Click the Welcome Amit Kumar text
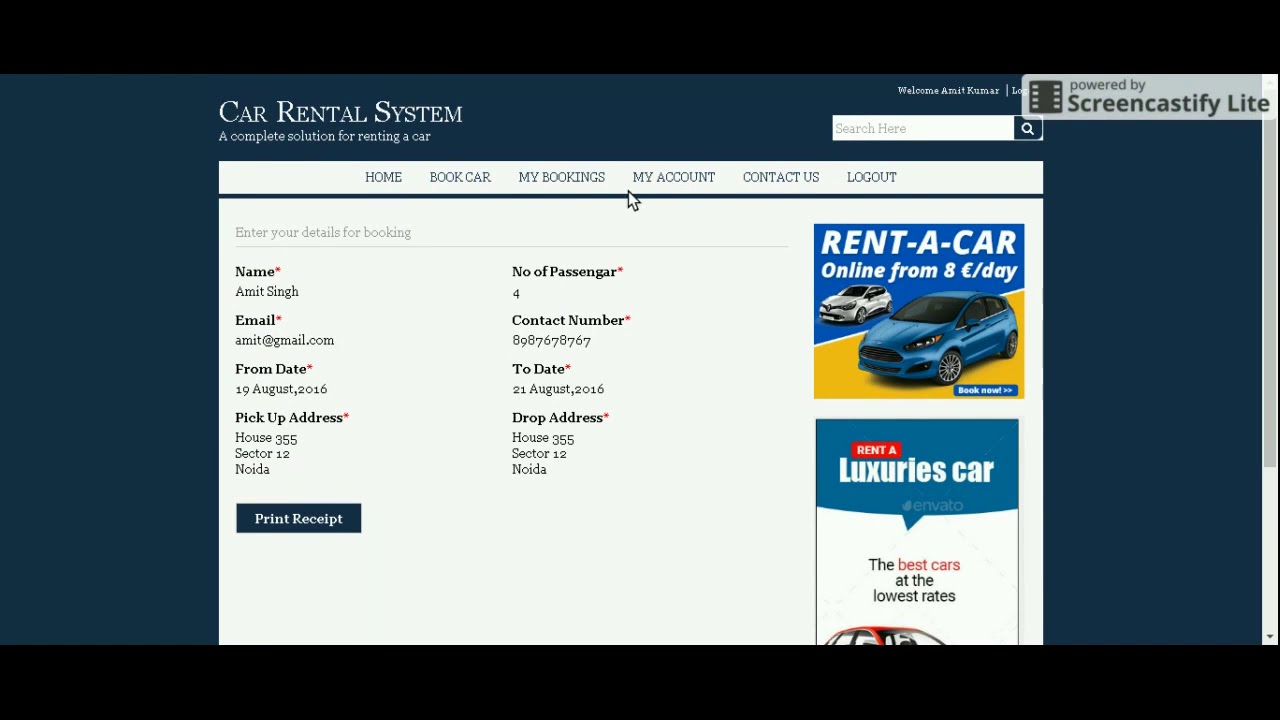Image resolution: width=1280 pixels, height=720 pixels. 948,90
